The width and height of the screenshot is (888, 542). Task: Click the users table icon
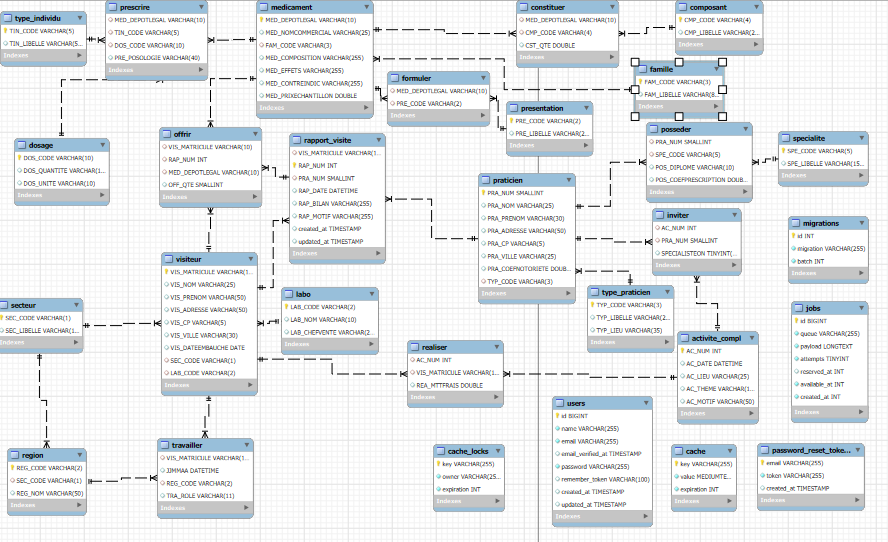[x=560, y=402]
